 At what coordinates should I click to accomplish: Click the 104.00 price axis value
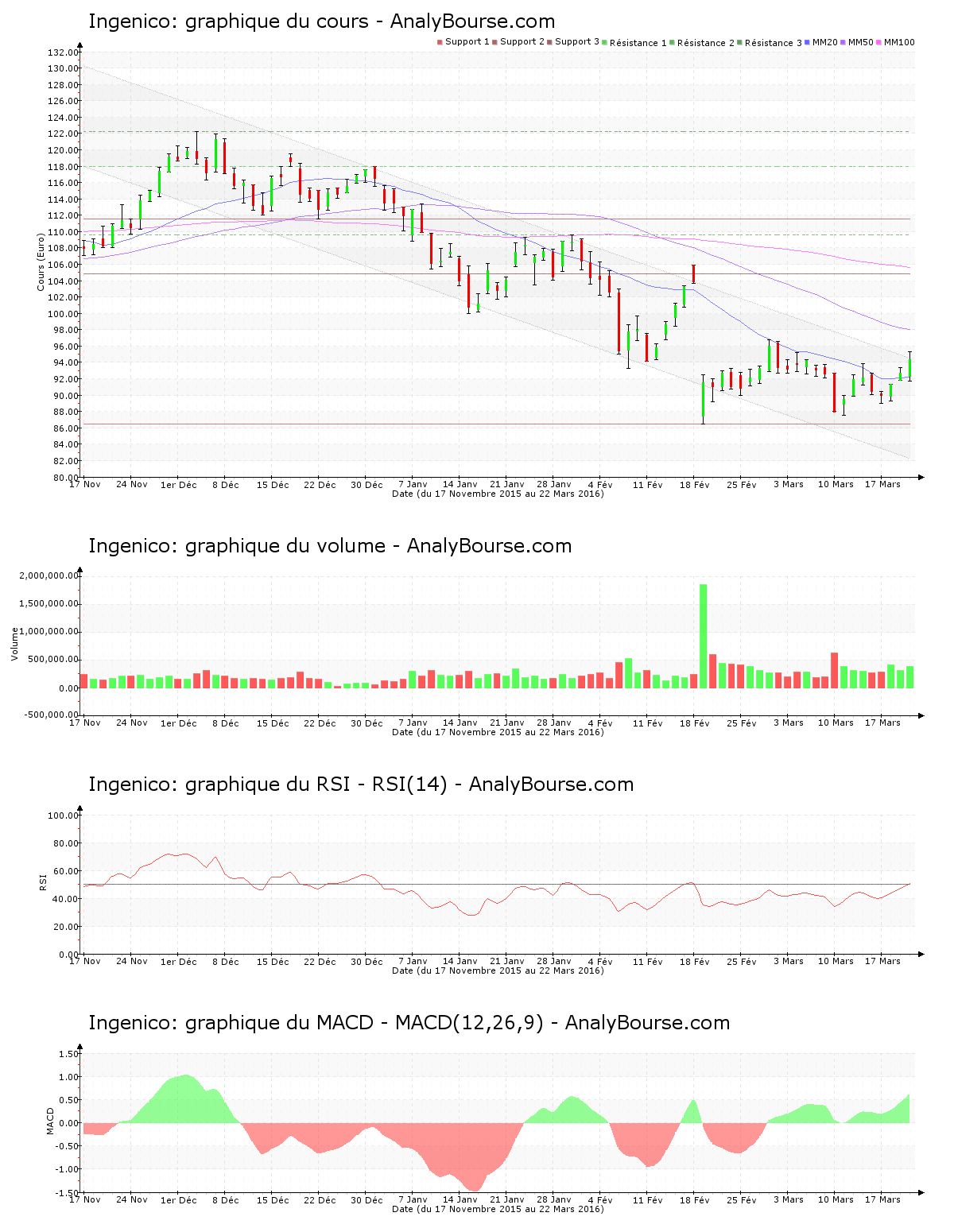(64, 281)
